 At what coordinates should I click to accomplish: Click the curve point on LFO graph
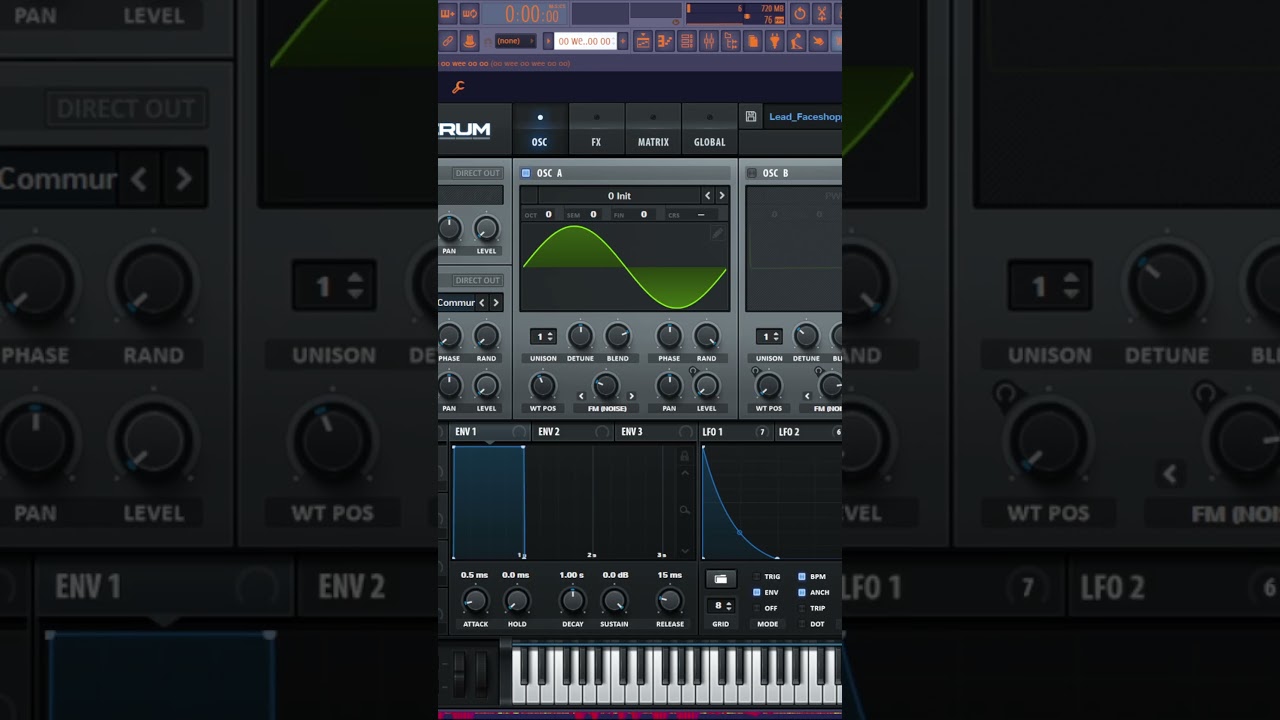click(x=740, y=532)
